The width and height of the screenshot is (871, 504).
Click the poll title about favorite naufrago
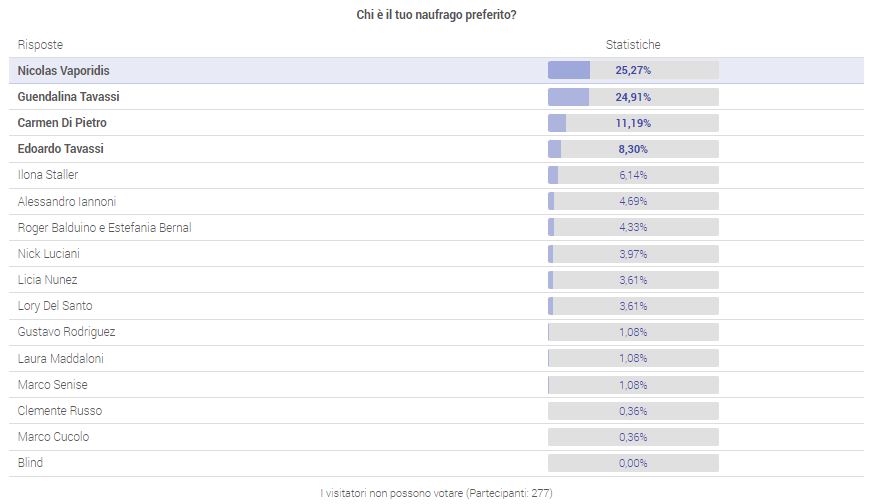click(436, 15)
